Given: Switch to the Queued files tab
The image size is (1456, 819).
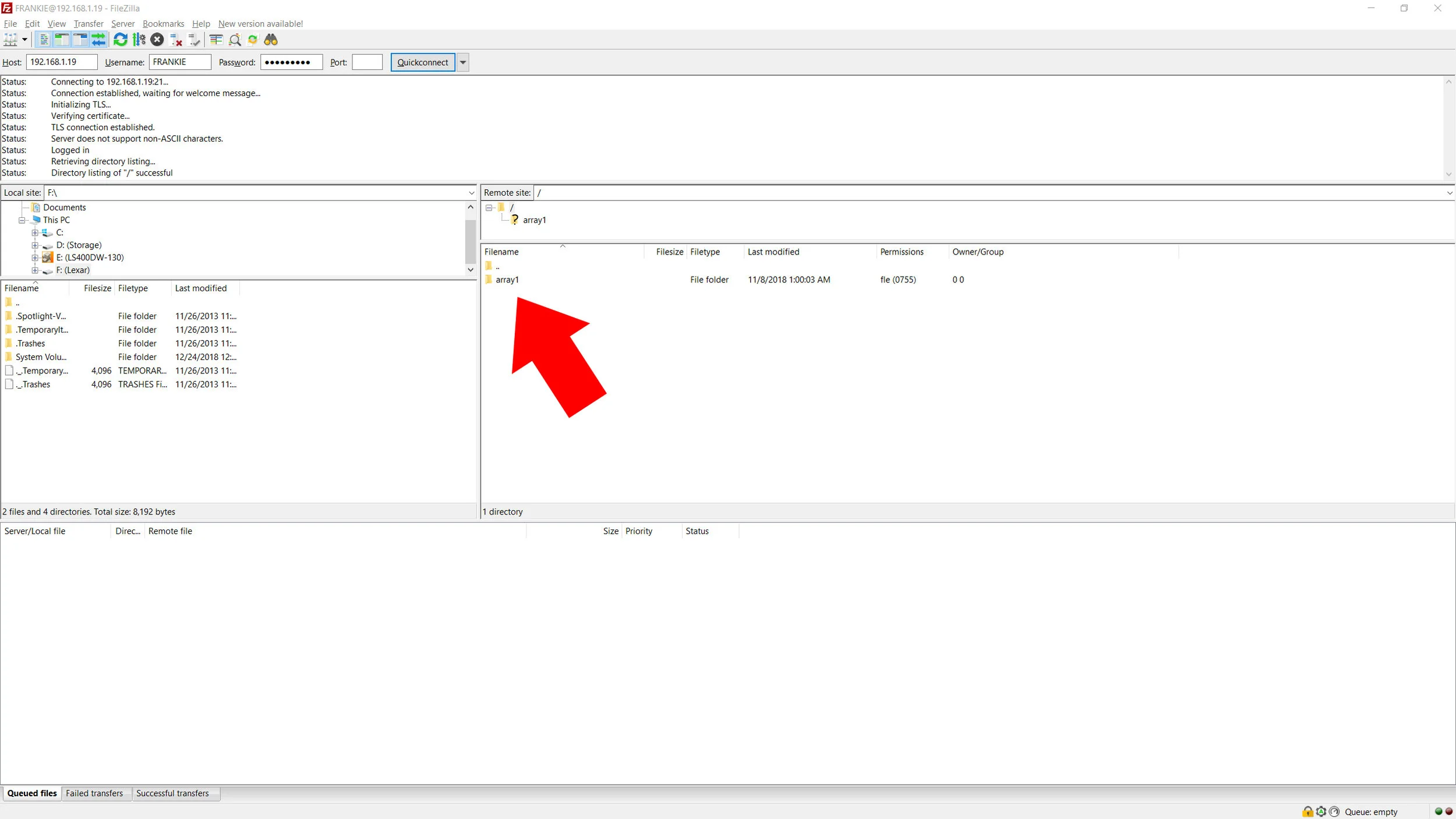Looking at the screenshot, I should click(x=32, y=793).
